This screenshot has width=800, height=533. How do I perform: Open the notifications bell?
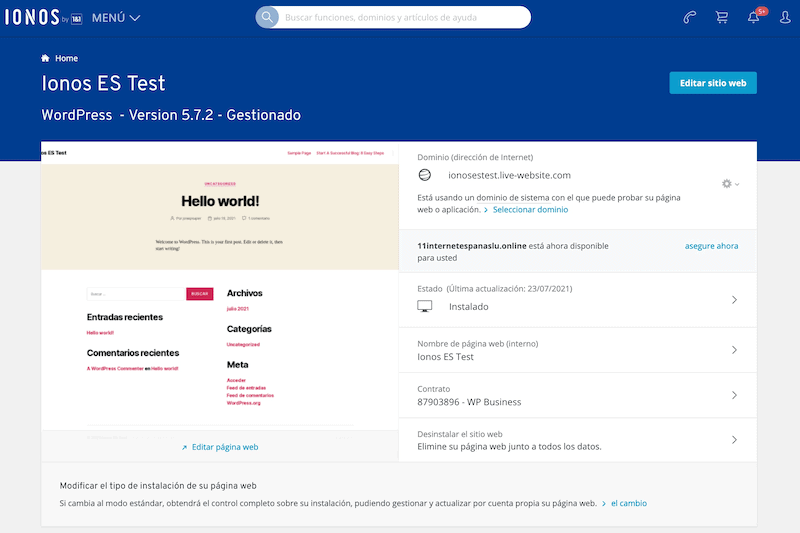(x=754, y=17)
